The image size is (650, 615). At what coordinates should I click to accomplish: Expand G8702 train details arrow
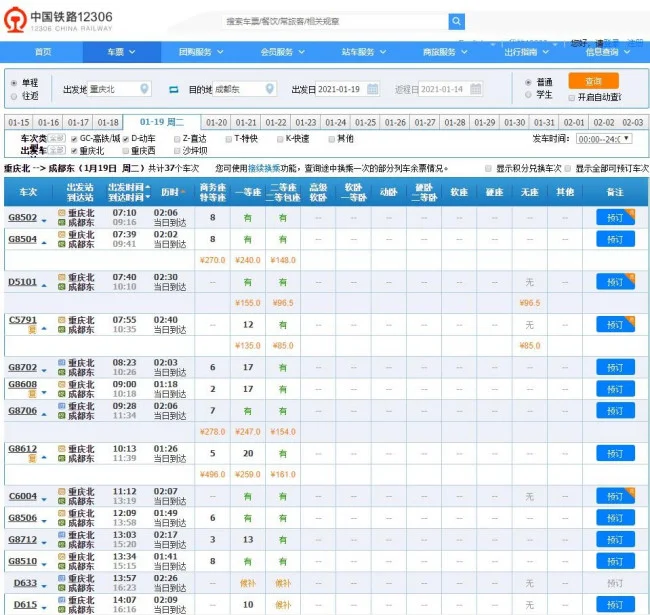pyautogui.click(x=44, y=371)
